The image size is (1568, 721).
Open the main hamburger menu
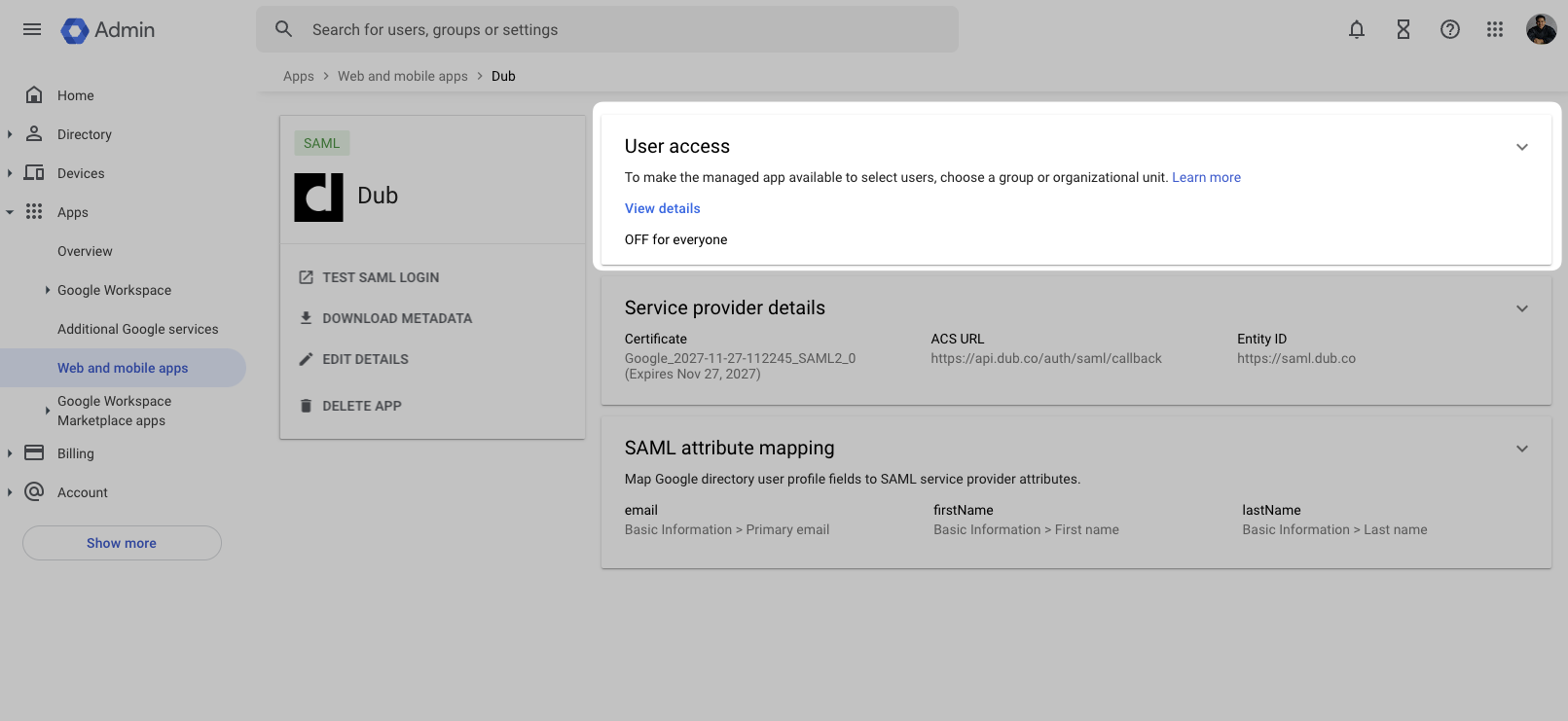[x=32, y=29]
